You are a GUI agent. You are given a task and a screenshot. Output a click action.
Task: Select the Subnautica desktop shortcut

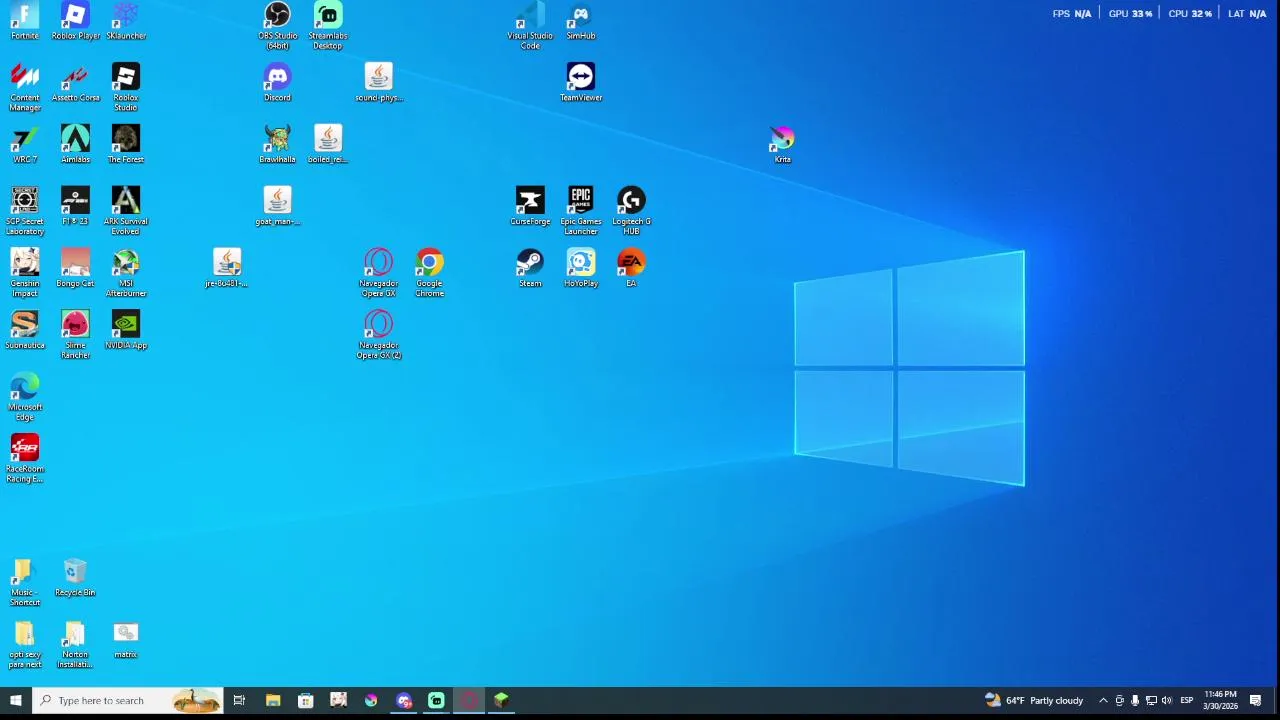(x=24, y=331)
